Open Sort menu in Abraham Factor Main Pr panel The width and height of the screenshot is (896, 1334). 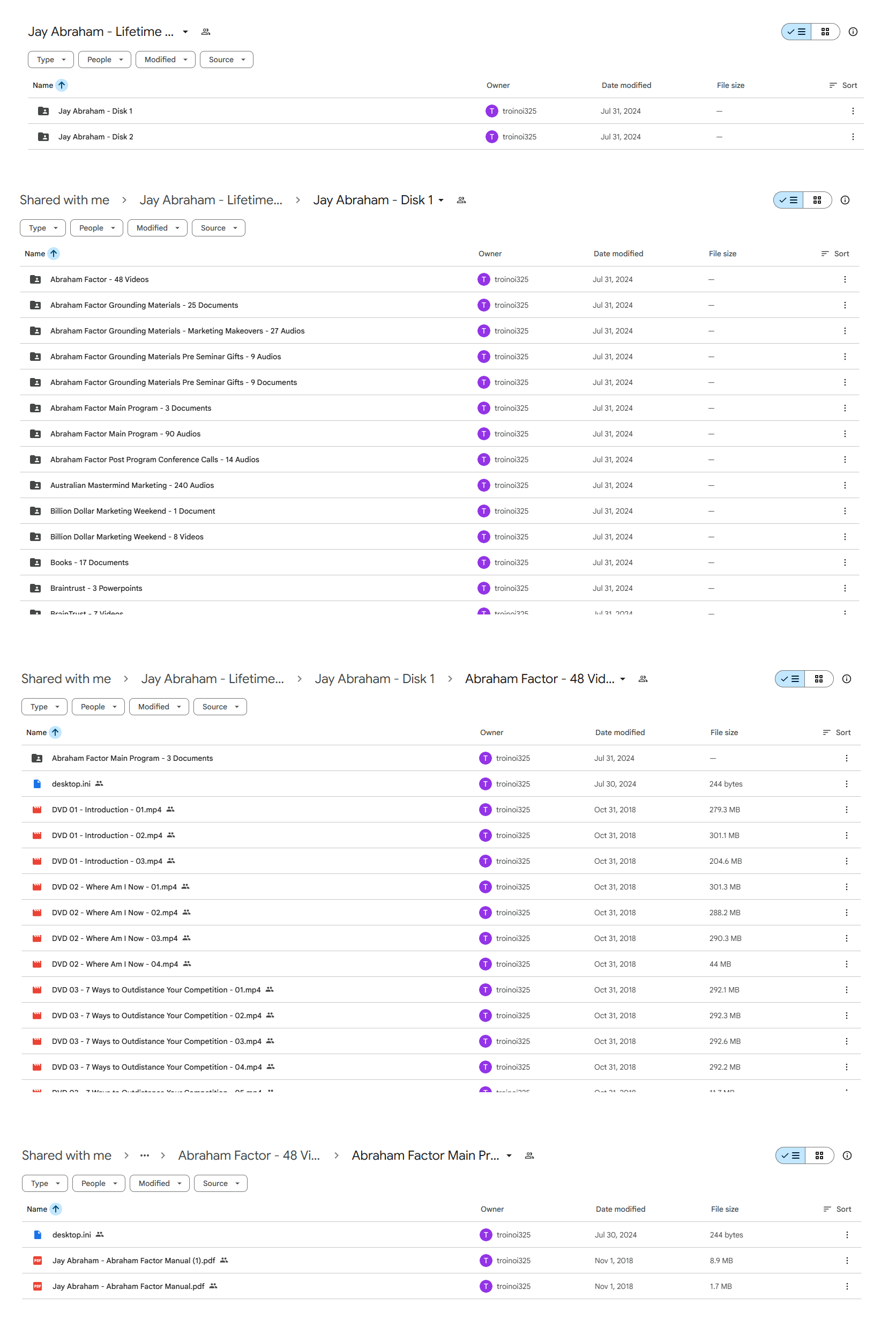(838, 1210)
